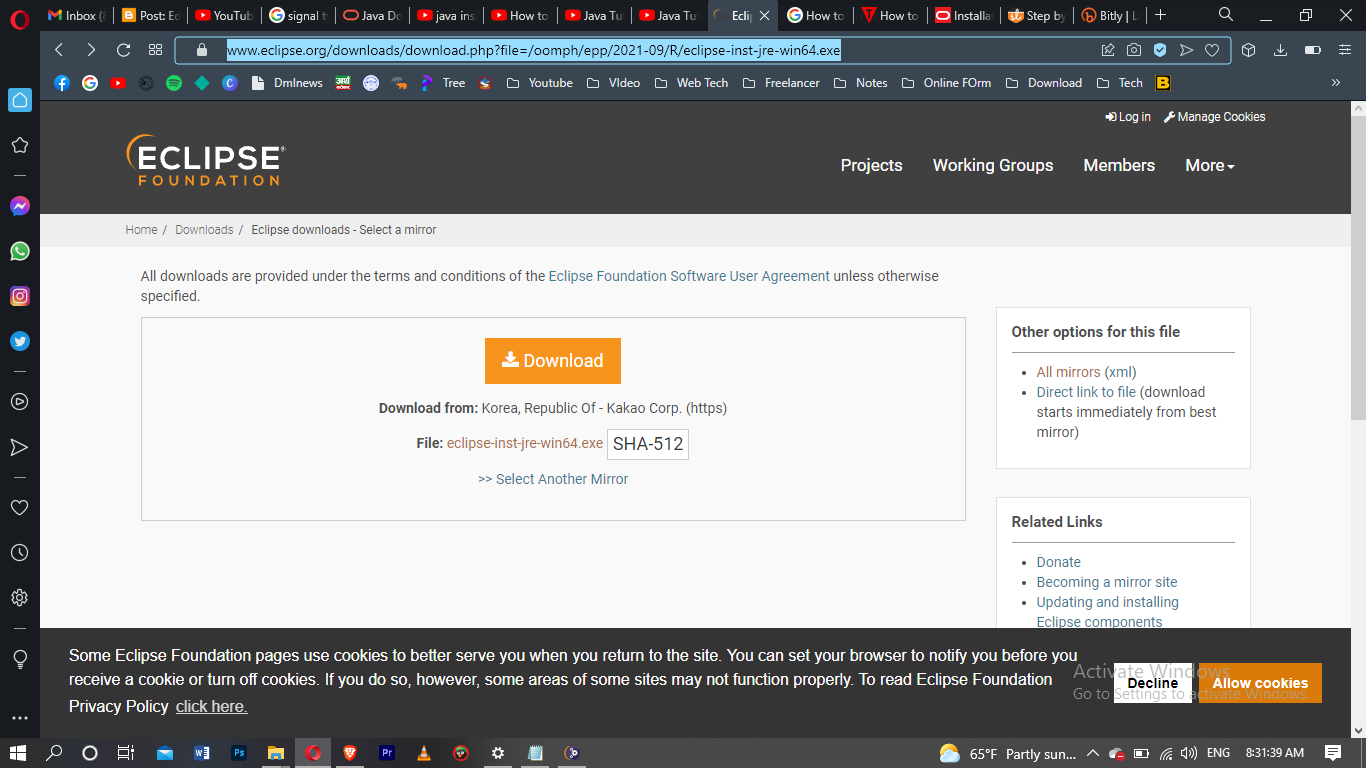The width and height of the screenshot is (1366, 768).
Task: Click the Eclipse Foundation logo
Action: tap(206, 161)
